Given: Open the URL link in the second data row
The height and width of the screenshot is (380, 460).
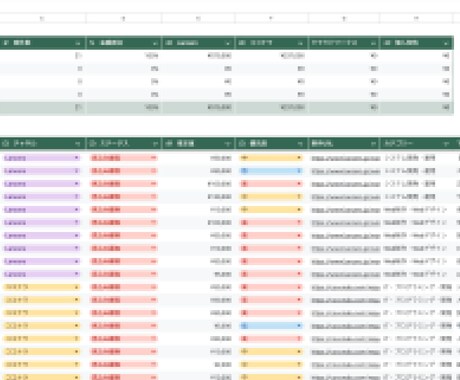Looking at the screenshot, I should click(x=346, y=171).
